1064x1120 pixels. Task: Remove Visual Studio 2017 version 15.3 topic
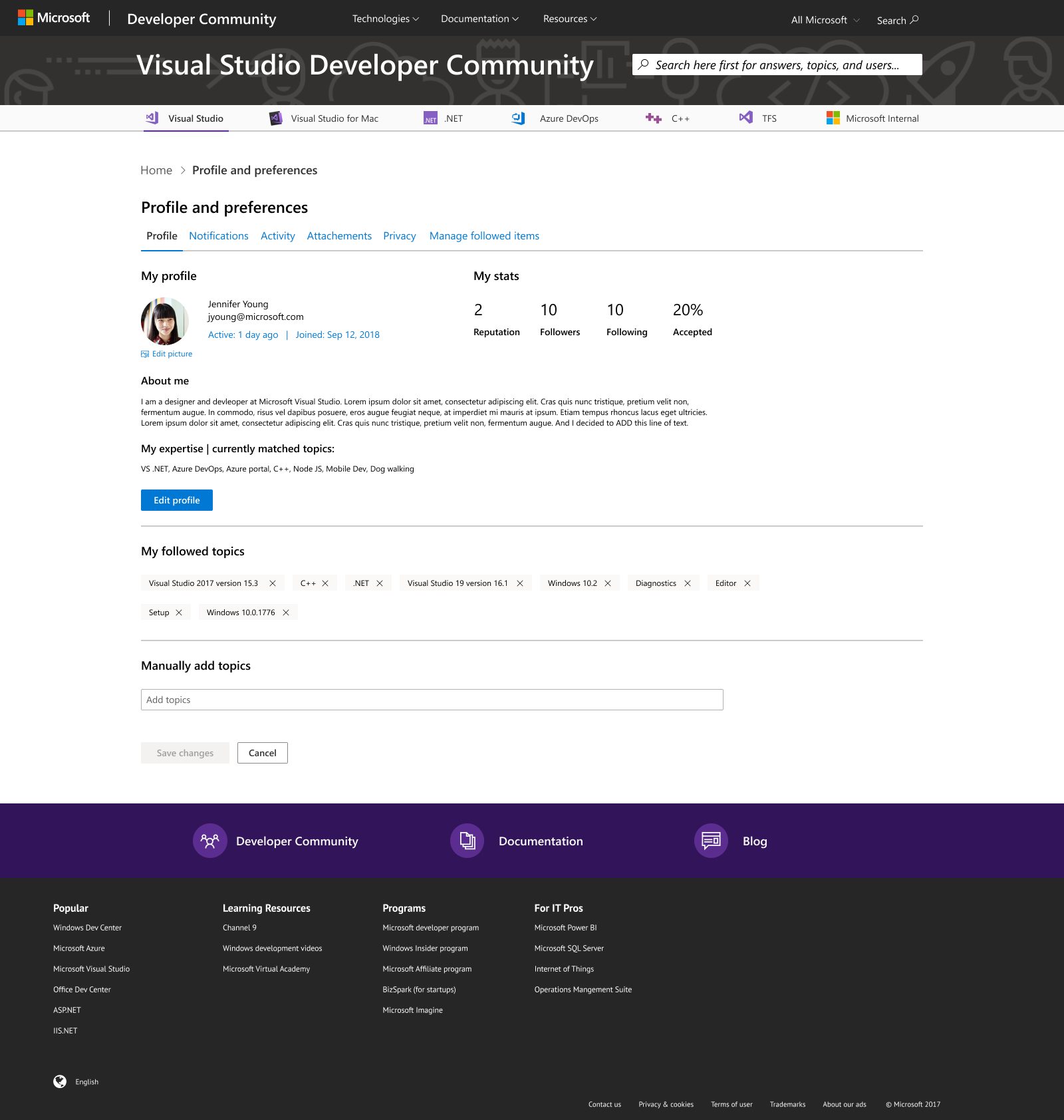pos(273,583)
